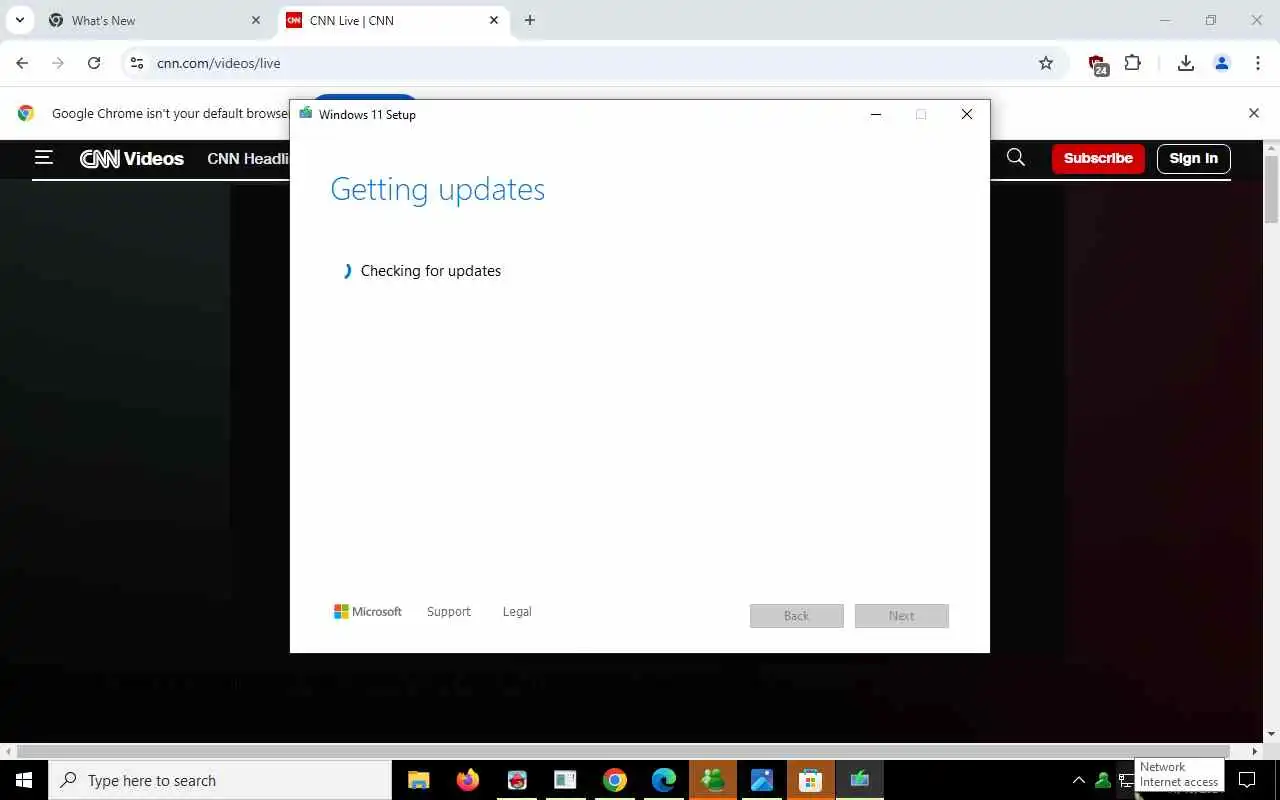Open CNN search with magnifier icon

(x=1016, y=158)
